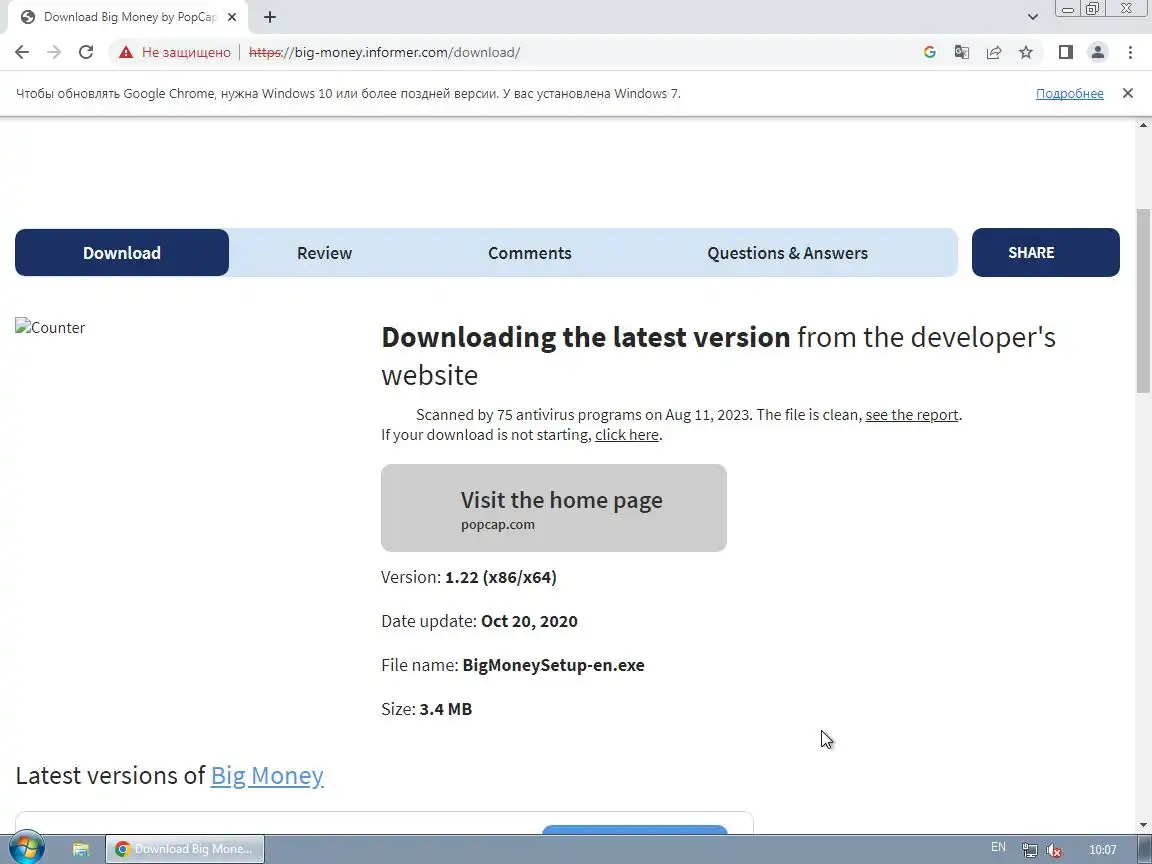
Task: Click the EN language indicator
Action: [998, 847]
